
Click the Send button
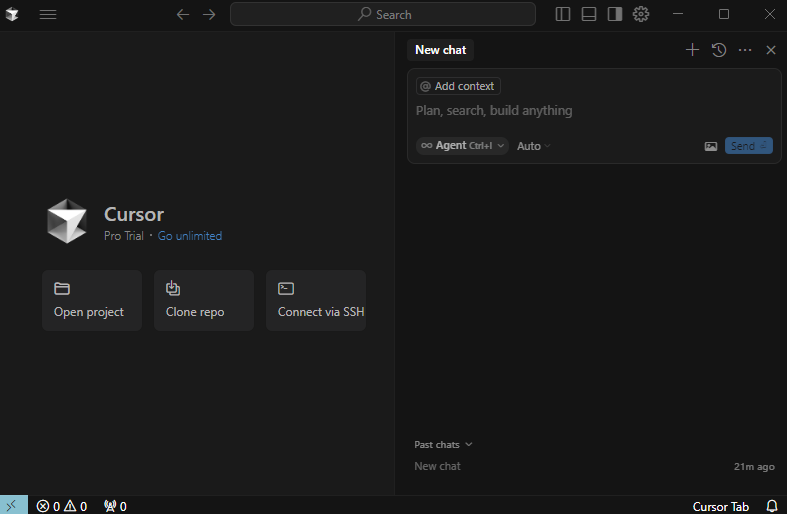pyautogui.click(x=748, y=146)
